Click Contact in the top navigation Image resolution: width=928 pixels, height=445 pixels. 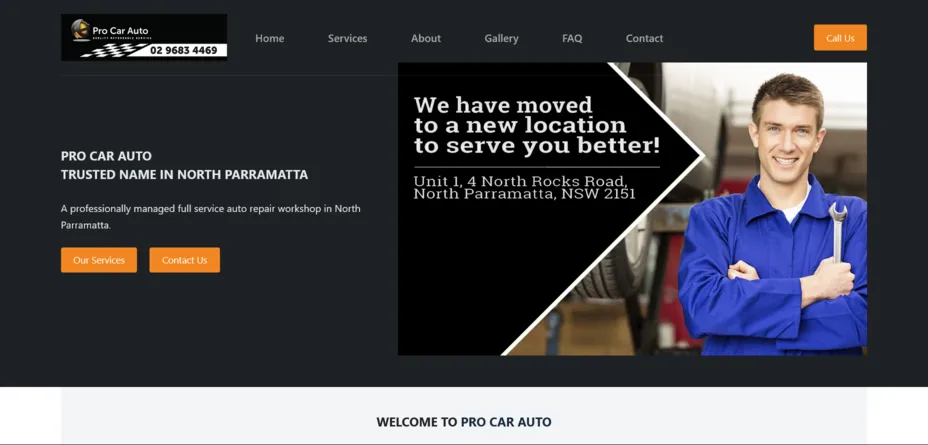pyautogui.click(x=644, y=38)
